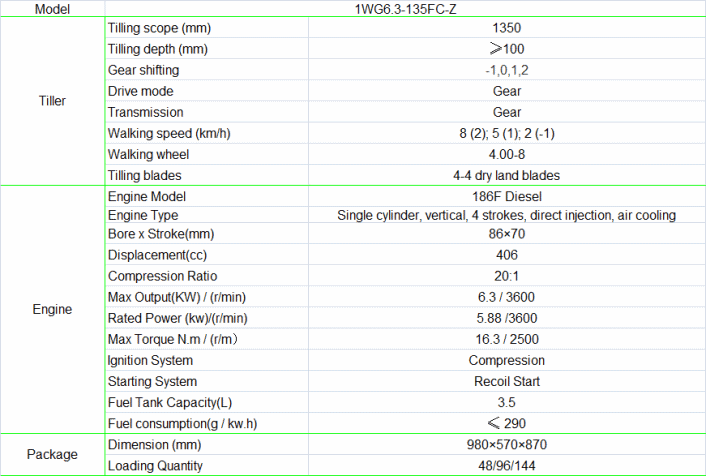Select the 1WG6.3-135FC-Z model value cell
This screenshot has height=476, width=706.
pos(506,9)
